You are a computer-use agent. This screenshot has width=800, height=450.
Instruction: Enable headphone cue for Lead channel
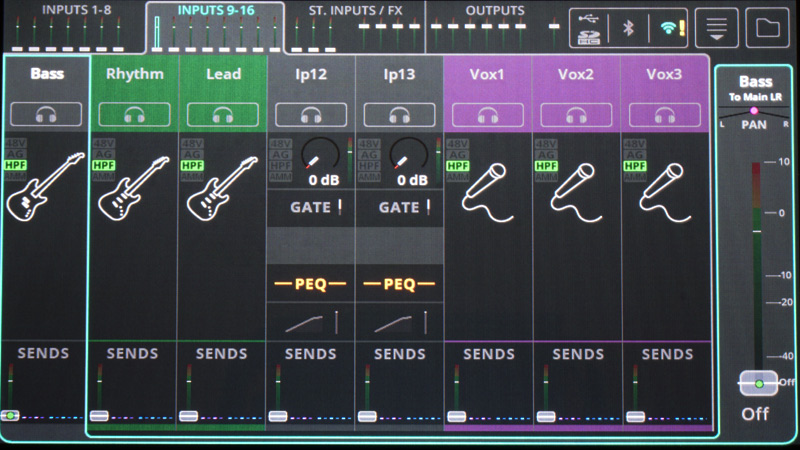pyautogui.click(x=222, y=114)
